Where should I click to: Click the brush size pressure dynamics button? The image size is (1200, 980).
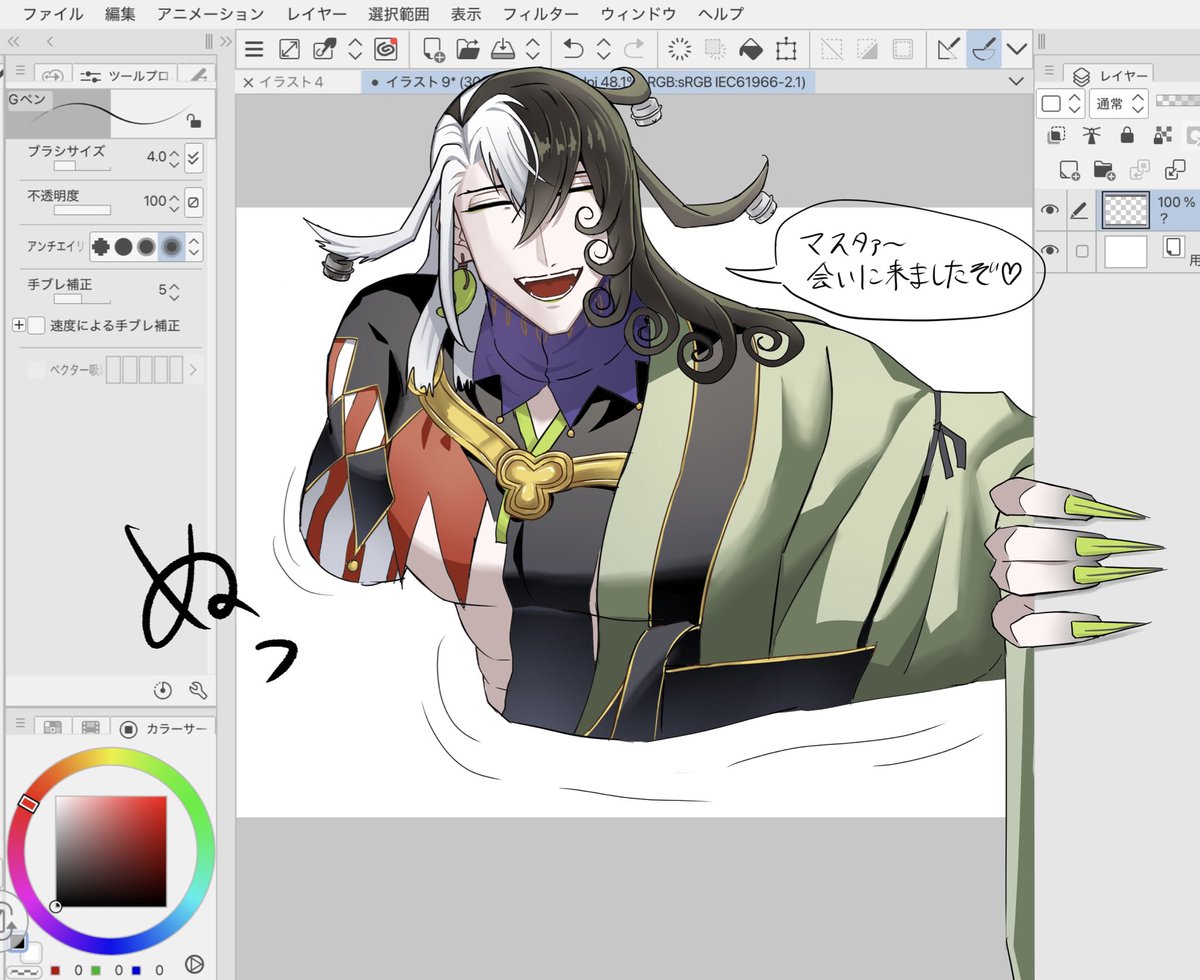[194, 157]
